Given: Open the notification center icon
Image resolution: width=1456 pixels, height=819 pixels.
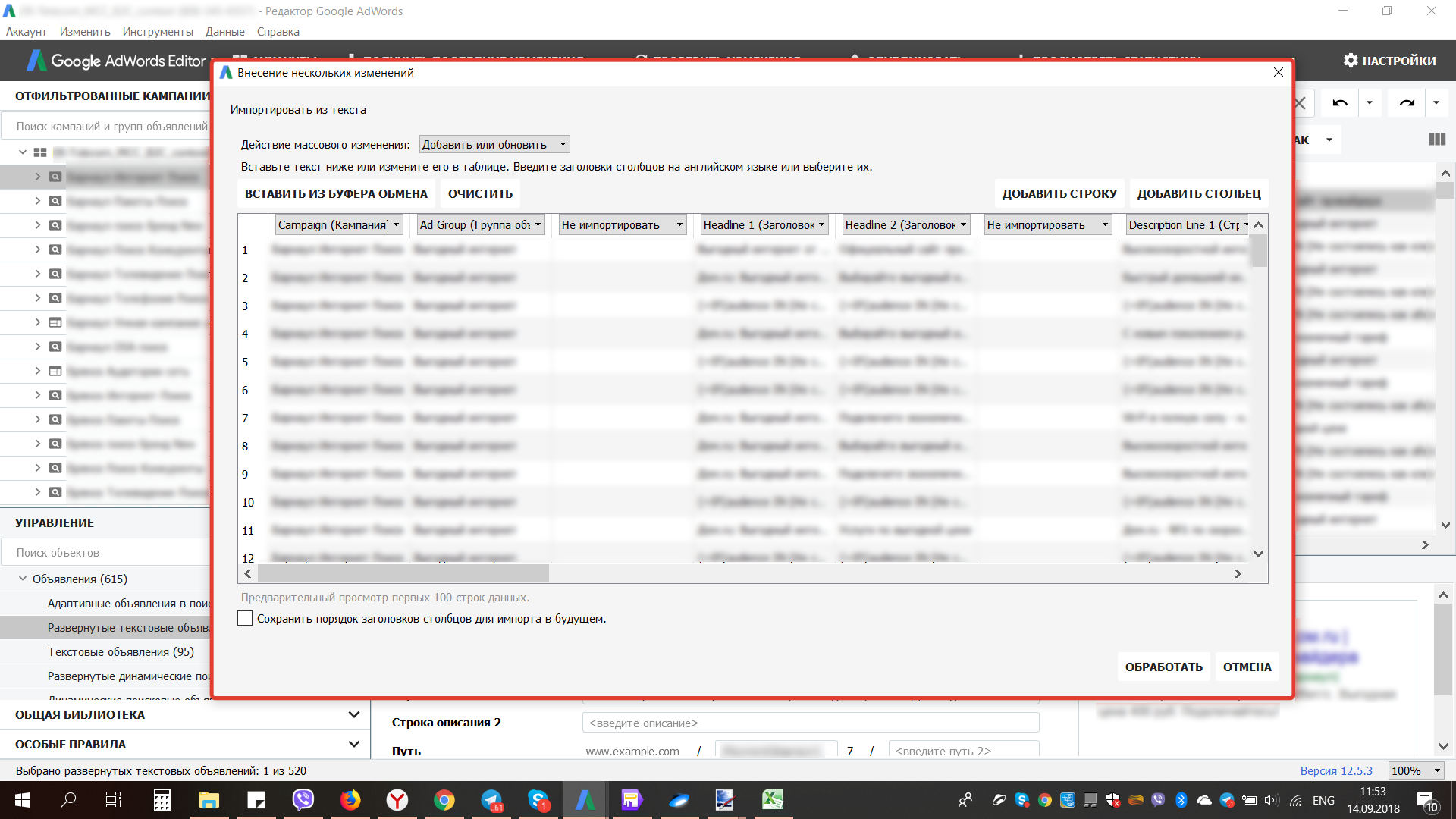Looking at the screenshot, I should click(x=1427, y=802).
